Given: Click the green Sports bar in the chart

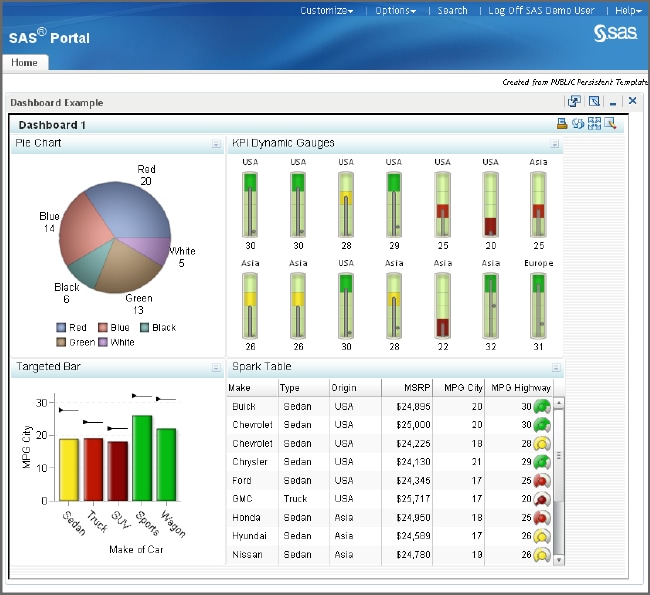Looking at the screenshot, I should click(x=142, y=457).
